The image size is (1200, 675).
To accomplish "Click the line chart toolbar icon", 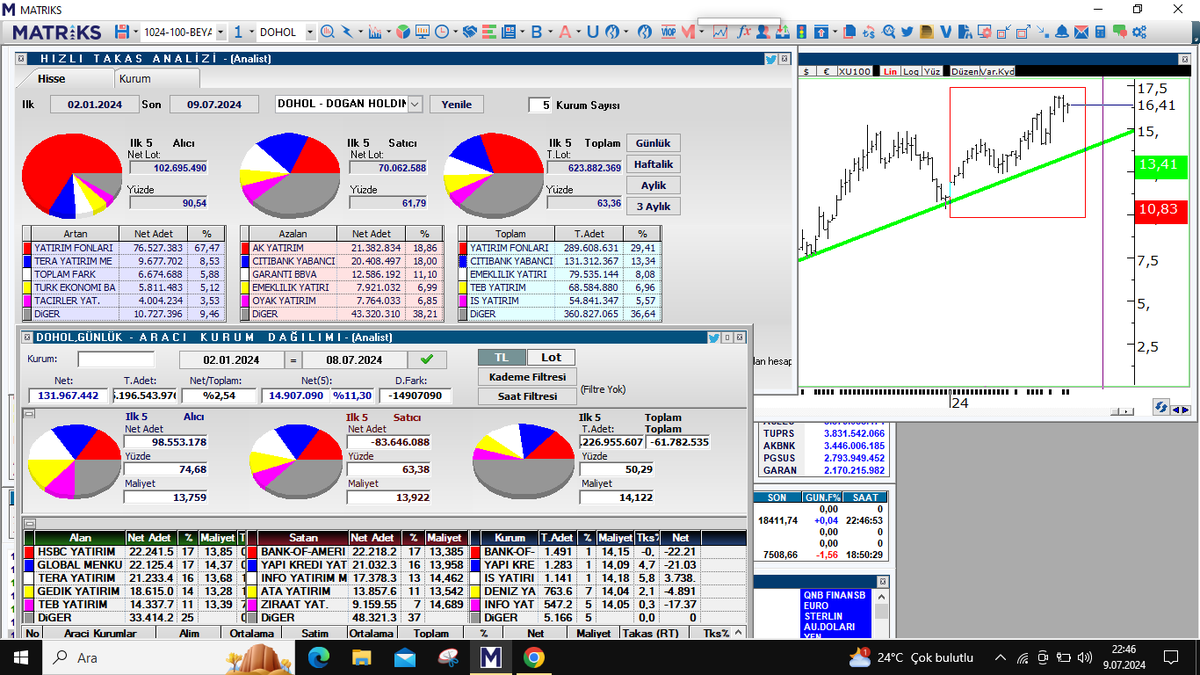I will click(x=720, y=32).
